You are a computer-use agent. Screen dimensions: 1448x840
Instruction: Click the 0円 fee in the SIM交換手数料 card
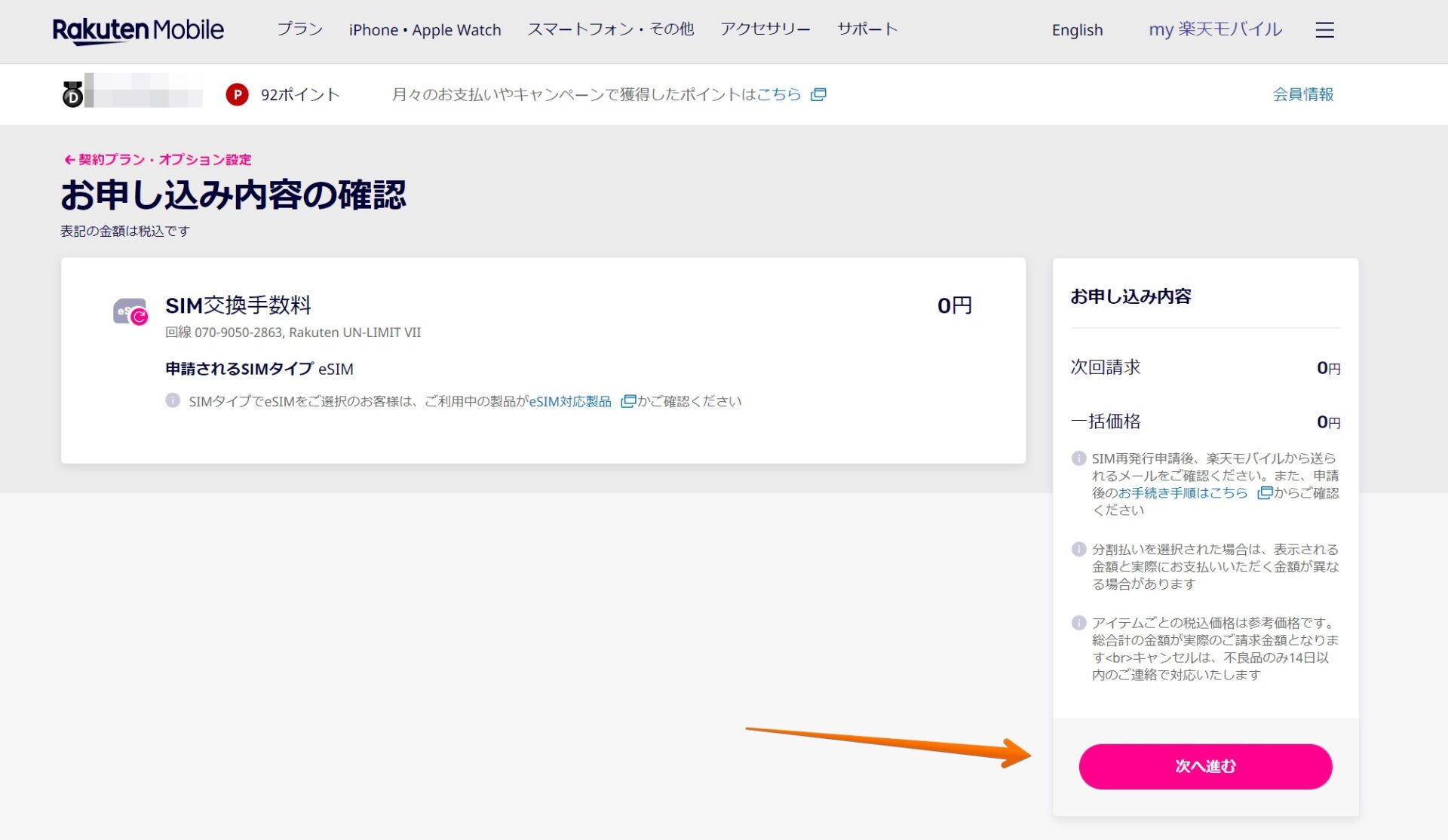pyautogui.click(x=954, y=305)
